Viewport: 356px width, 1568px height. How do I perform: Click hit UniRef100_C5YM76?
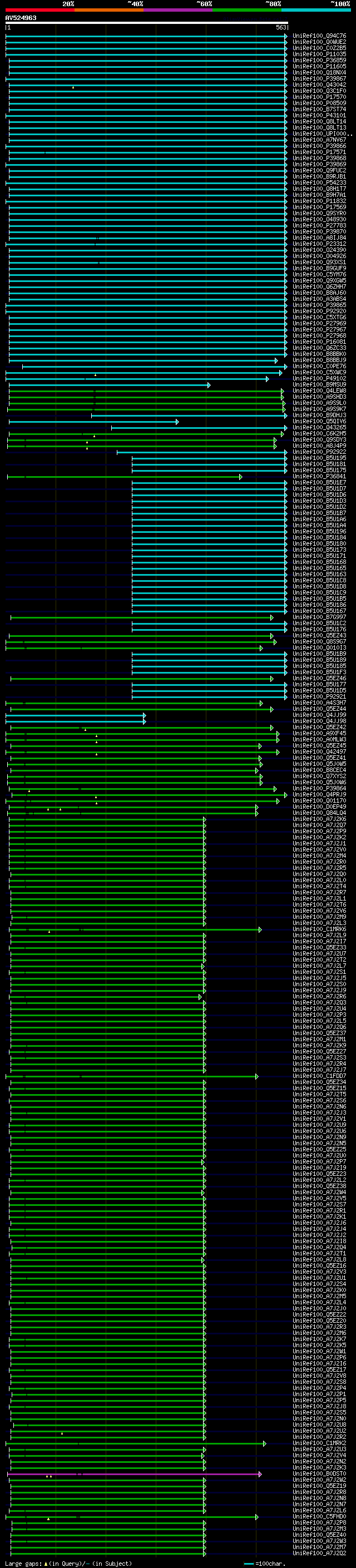(319, 275)
